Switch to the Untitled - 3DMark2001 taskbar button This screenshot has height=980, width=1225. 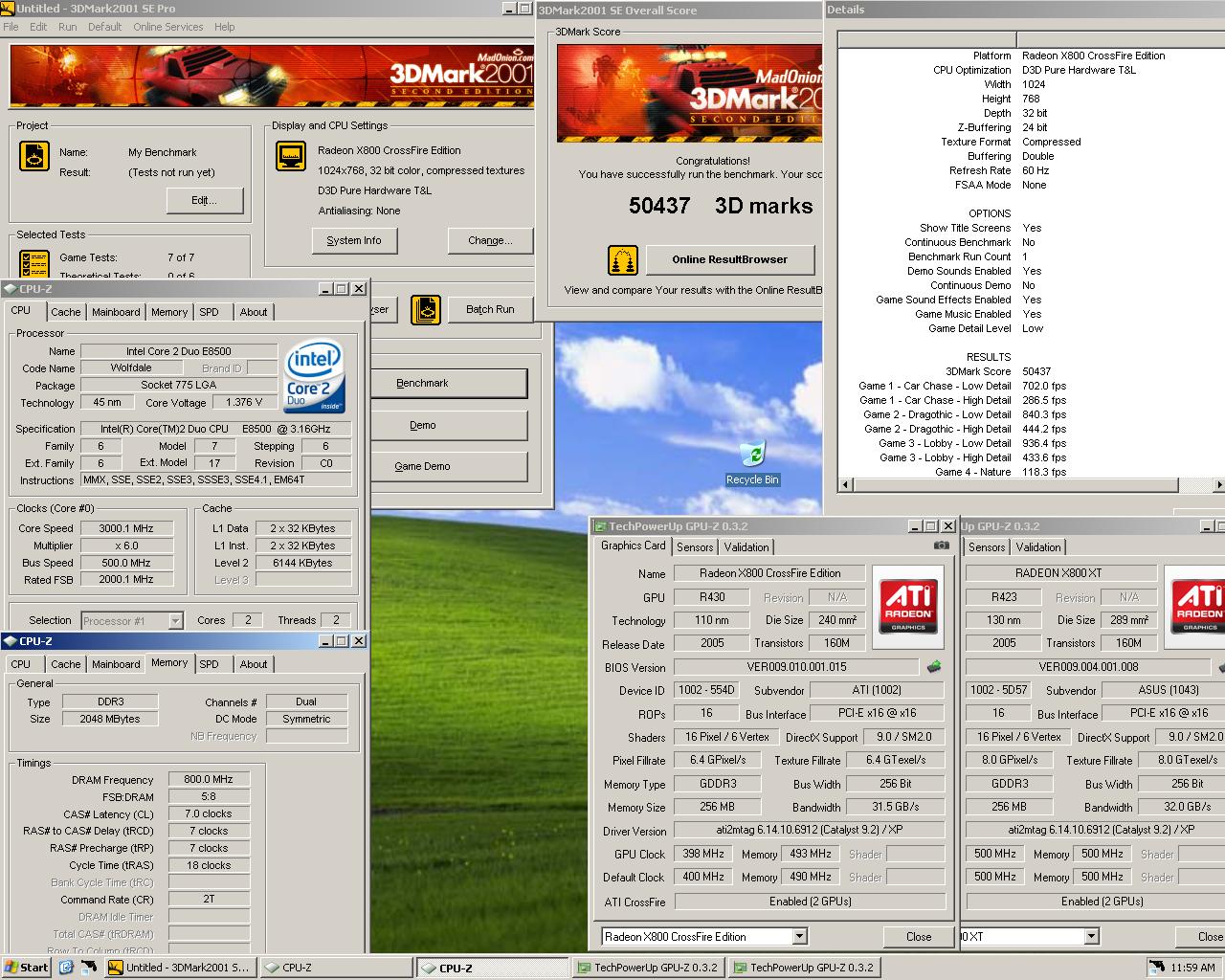pos(180,968)
